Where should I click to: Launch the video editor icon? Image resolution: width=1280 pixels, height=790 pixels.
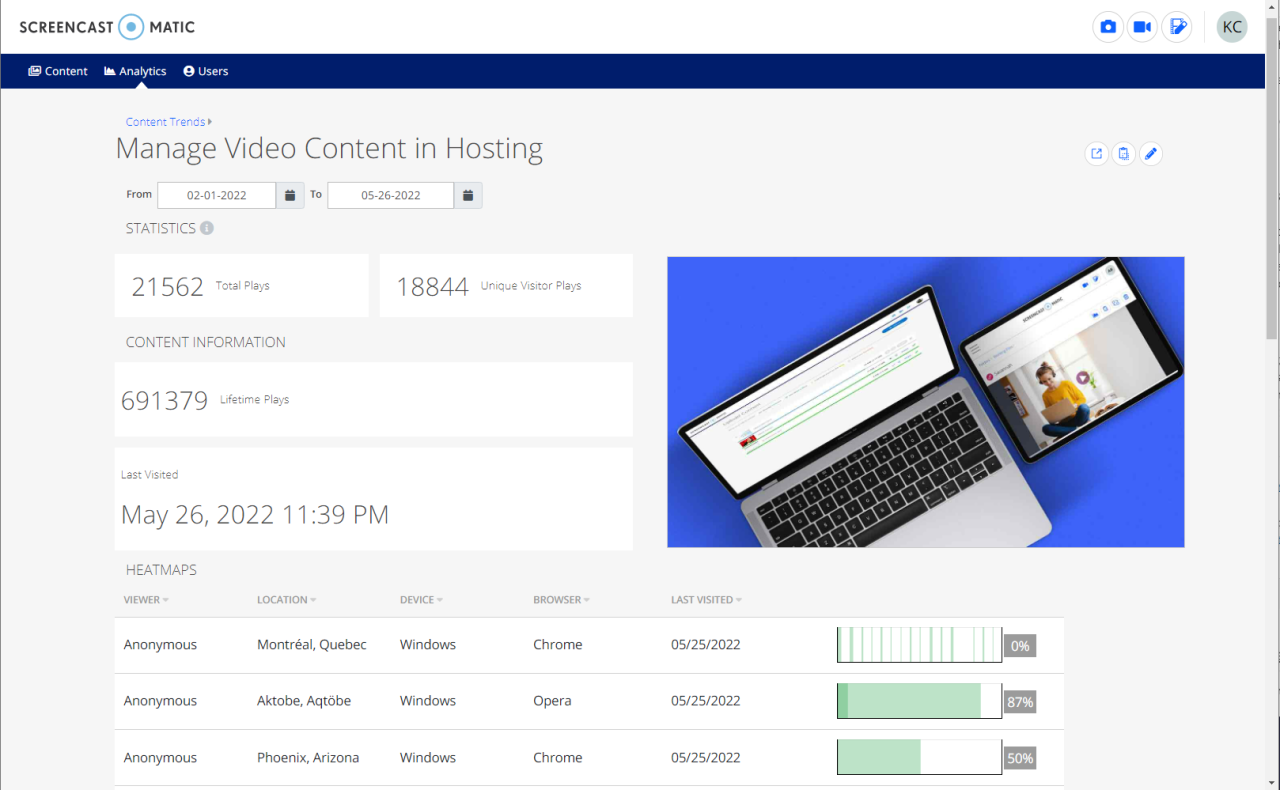click(x=1177, y=27)
